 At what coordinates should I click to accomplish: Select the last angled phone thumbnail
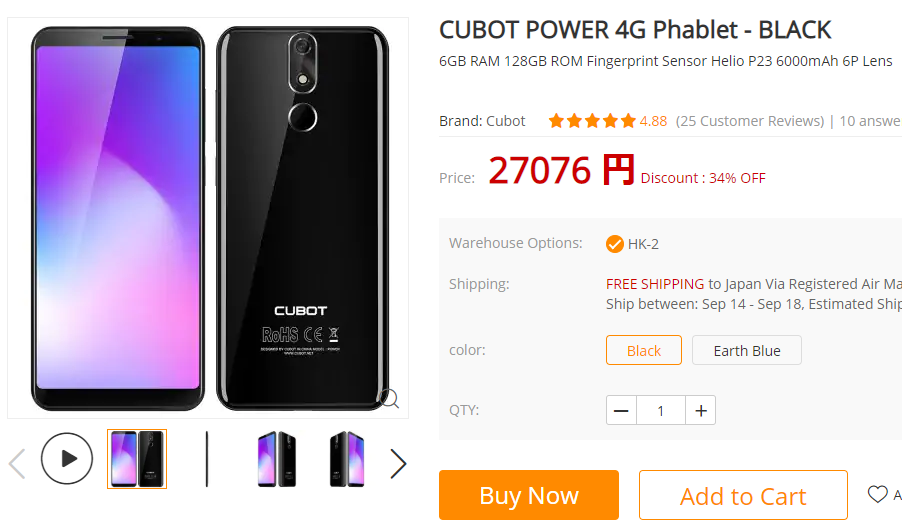coord(347,459)
